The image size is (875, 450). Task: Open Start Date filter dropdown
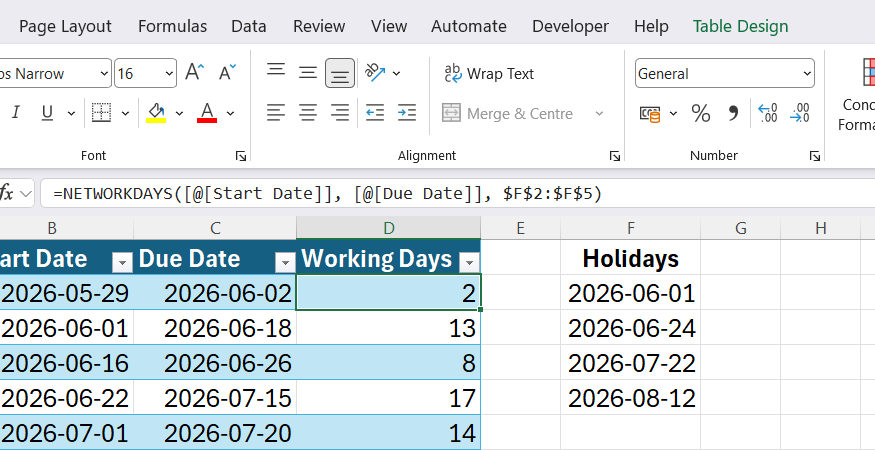click(x=122, y=262)
